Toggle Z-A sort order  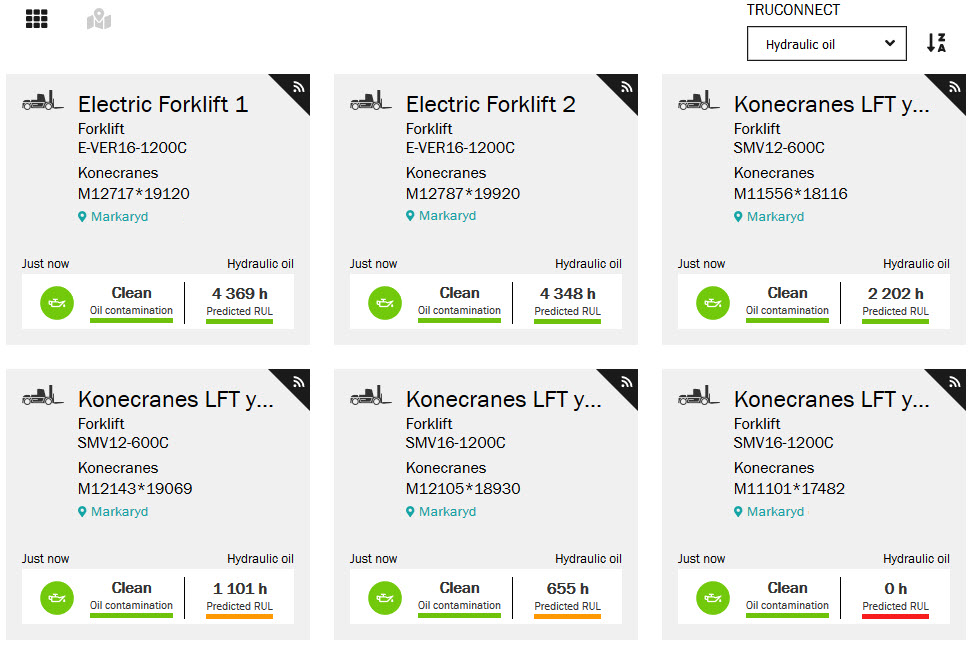(x=936, y=43)
